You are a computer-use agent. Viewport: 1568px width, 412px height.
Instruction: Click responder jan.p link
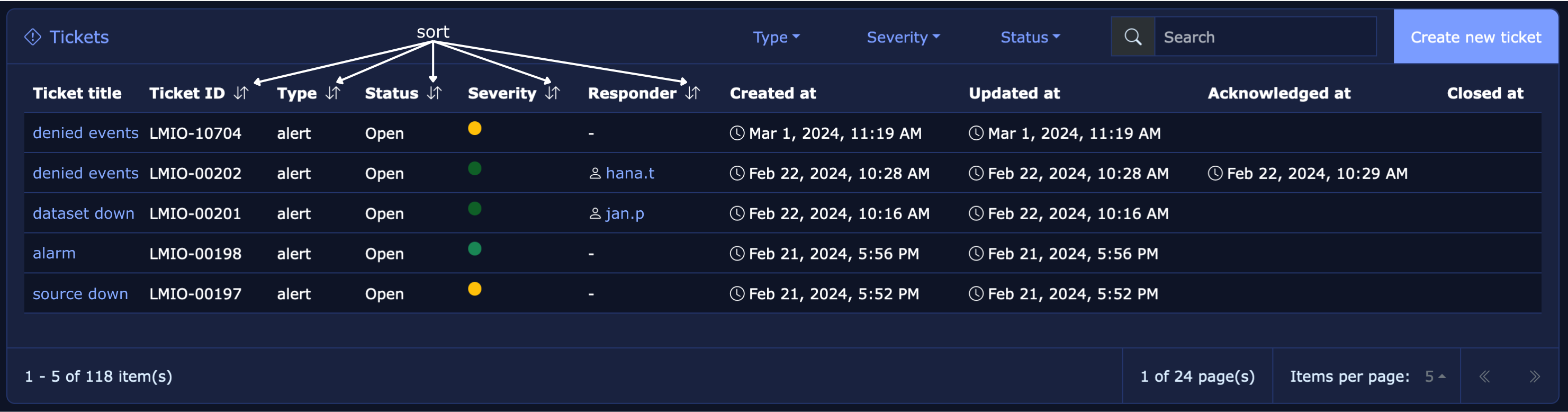(x=625, y=213)
